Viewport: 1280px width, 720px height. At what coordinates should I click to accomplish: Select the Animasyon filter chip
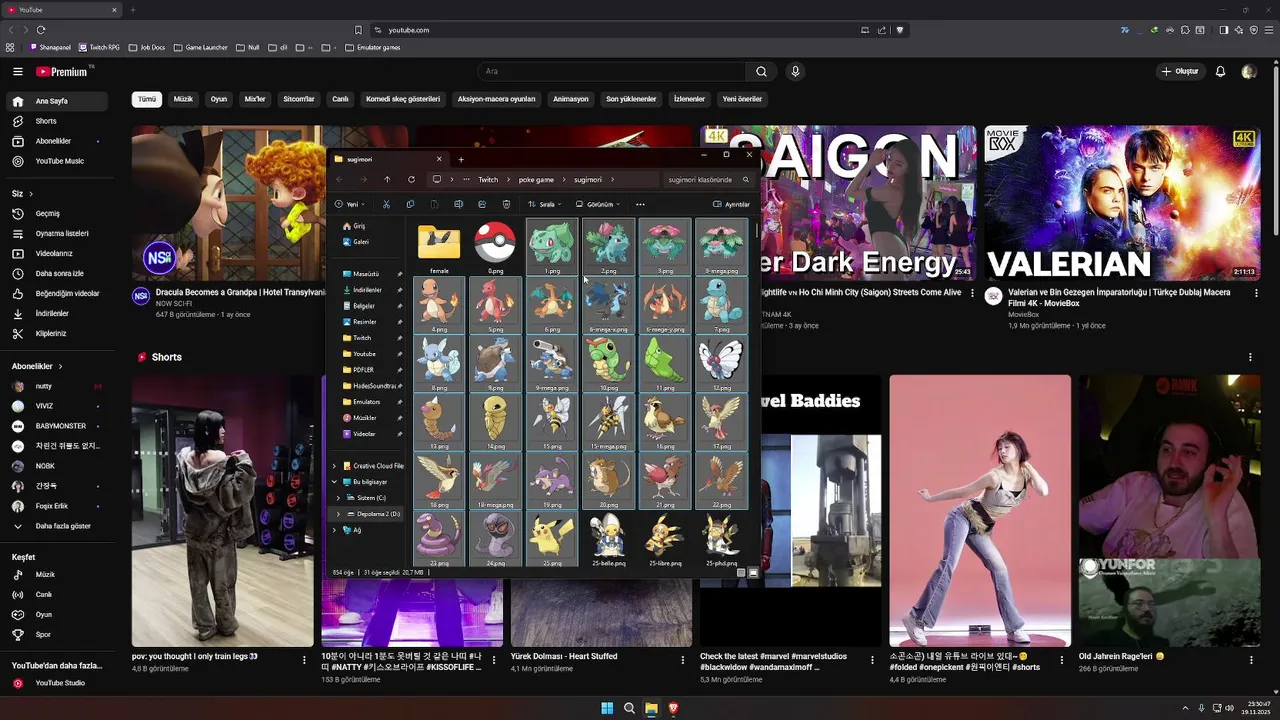click(x=571, y=99)
